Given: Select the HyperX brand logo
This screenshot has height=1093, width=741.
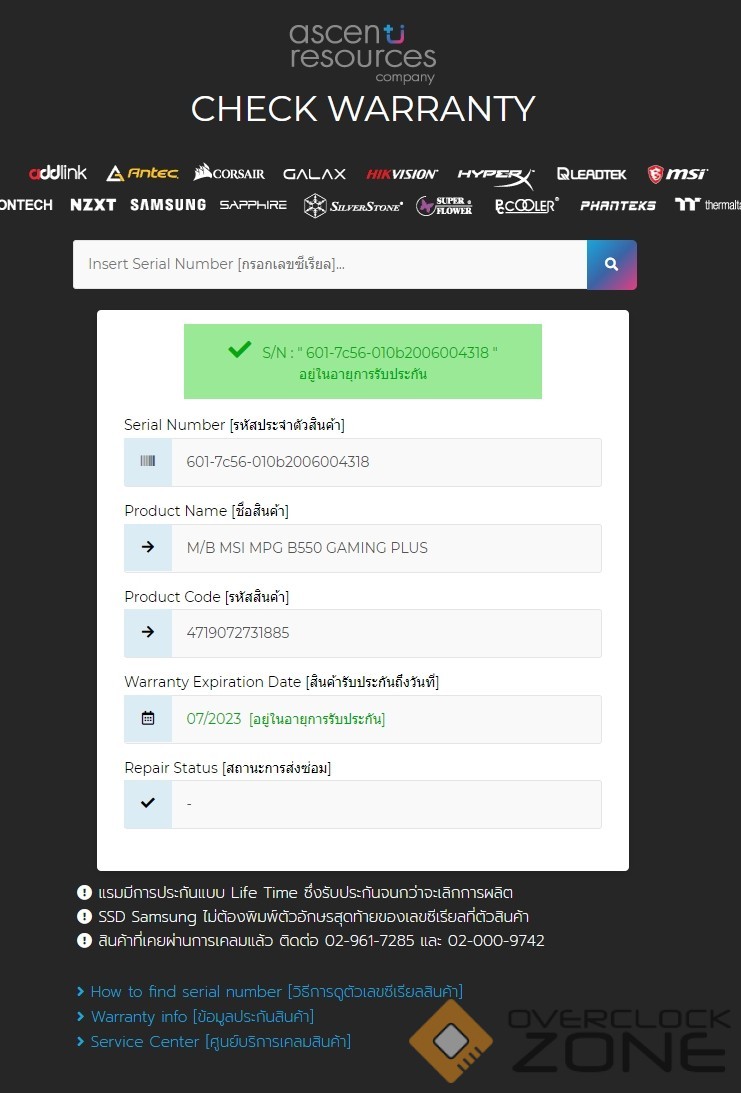Looking at the screenshot, I should [496, 174].
